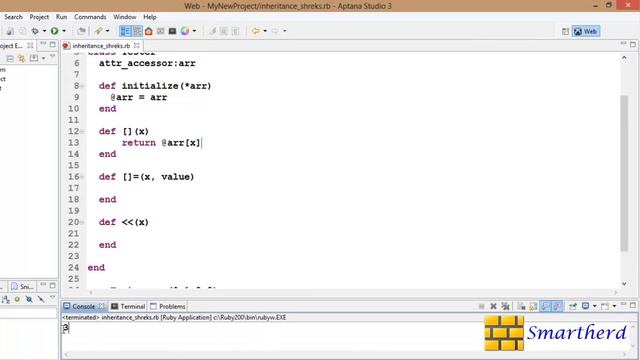
Task: Open the Window menu
Action: point(124,17)
